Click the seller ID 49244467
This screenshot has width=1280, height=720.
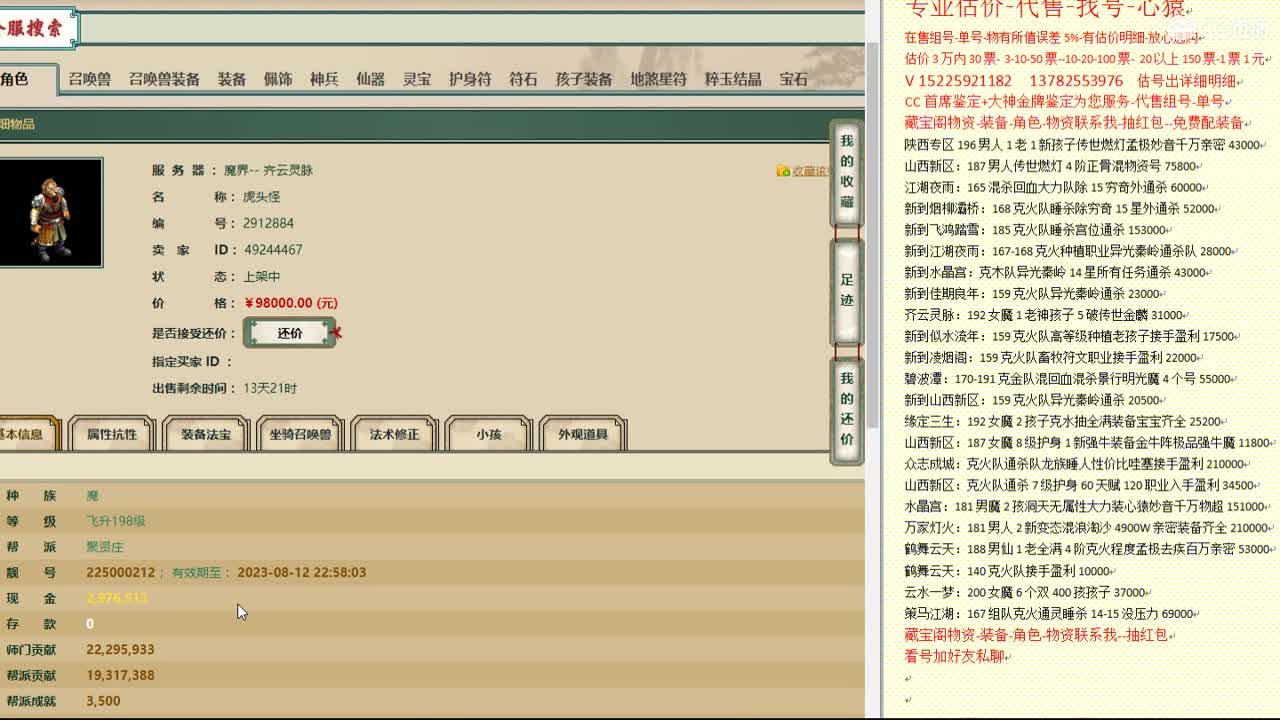click(x=273, y=250)
